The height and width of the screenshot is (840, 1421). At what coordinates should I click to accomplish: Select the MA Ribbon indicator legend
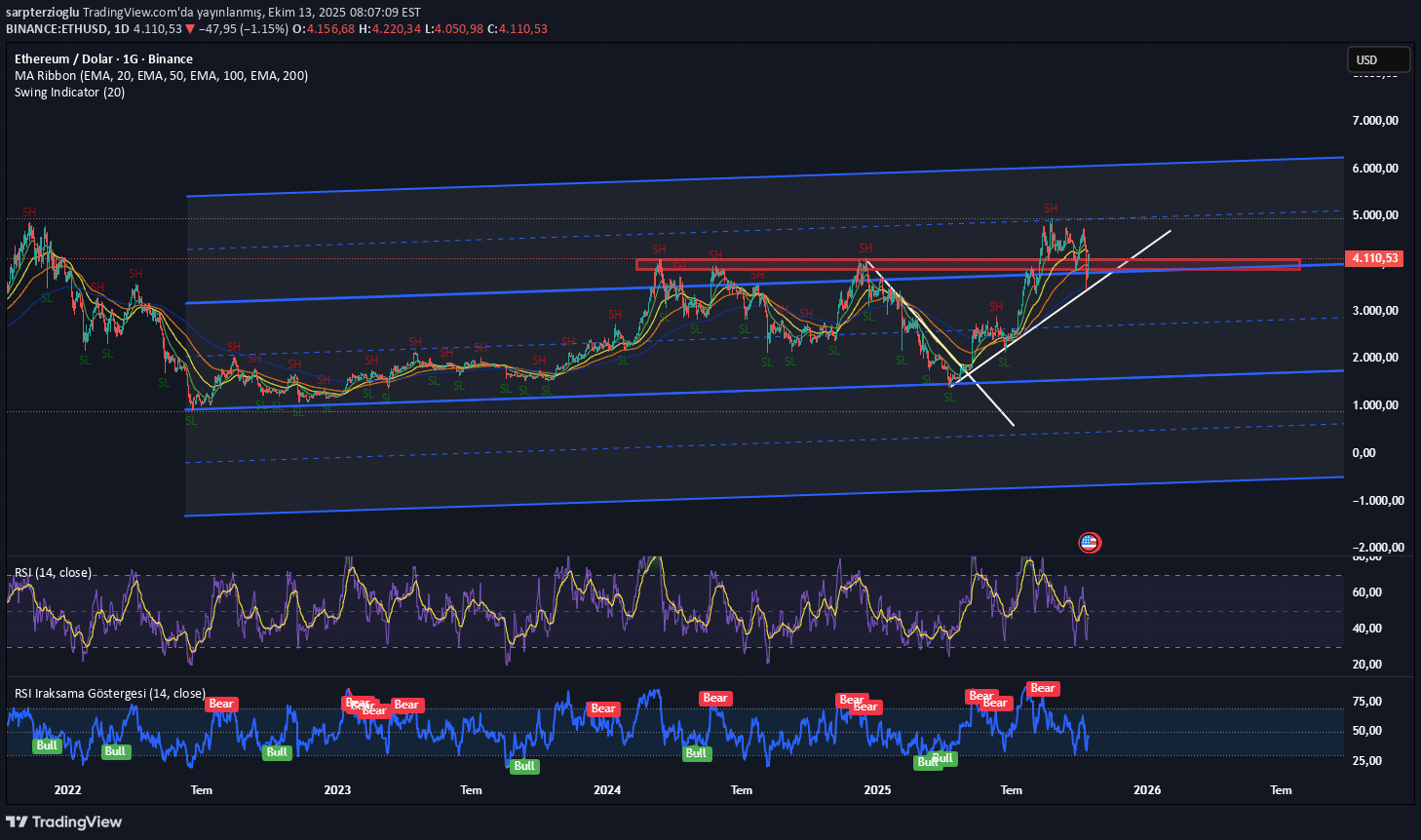(x=161, y=76)
